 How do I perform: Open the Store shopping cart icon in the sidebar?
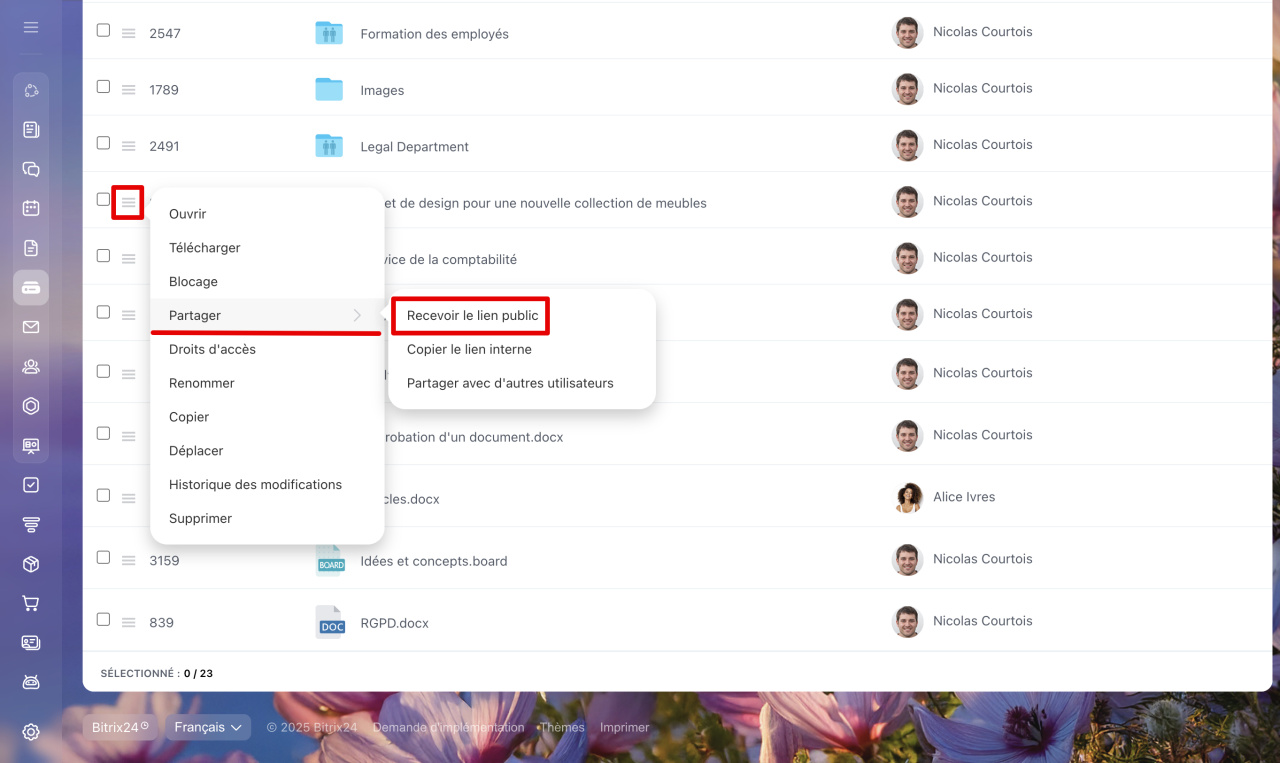(x=31, y=603)
